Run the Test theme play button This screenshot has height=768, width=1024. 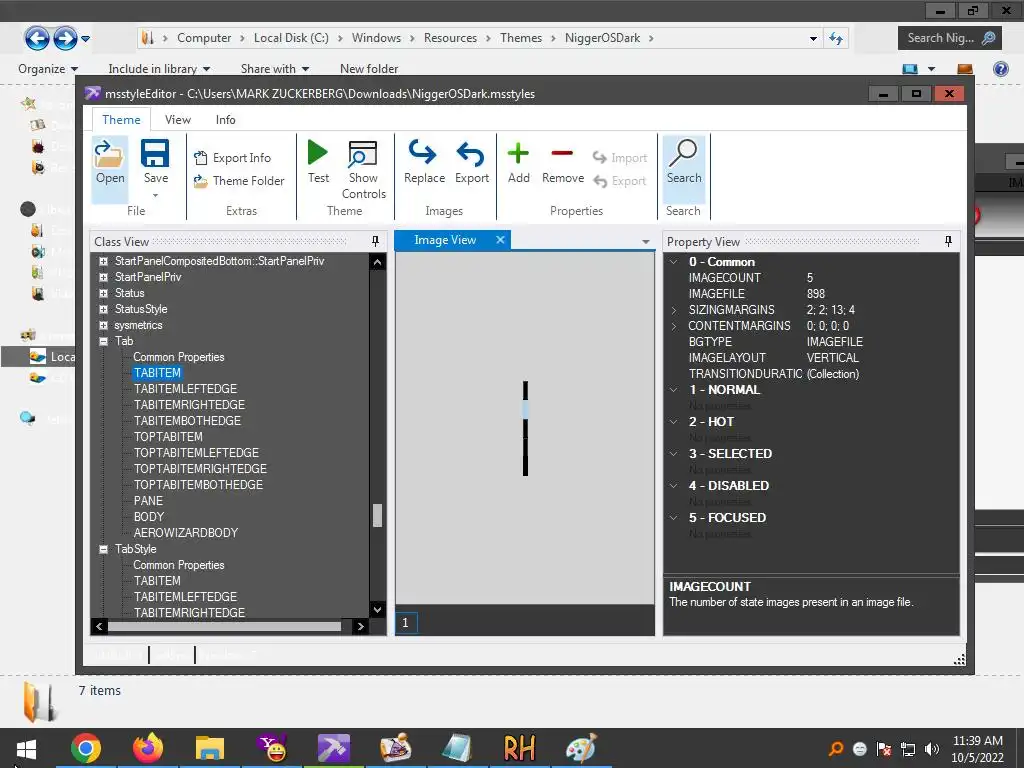pos(318,153)
